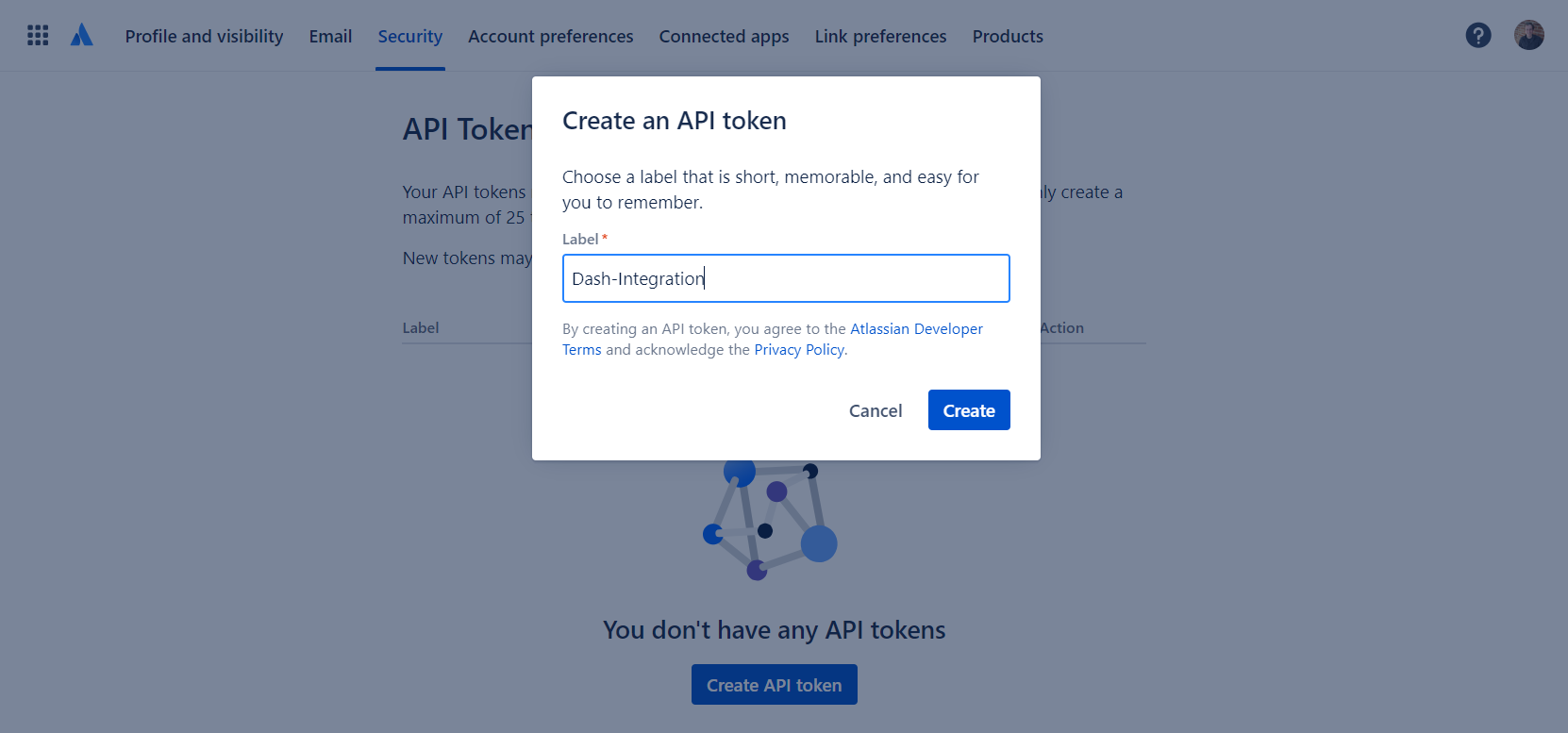1568x733 pixels.
Task: Switch to Profile and visibility tab
Action: (x=204, y=36)
